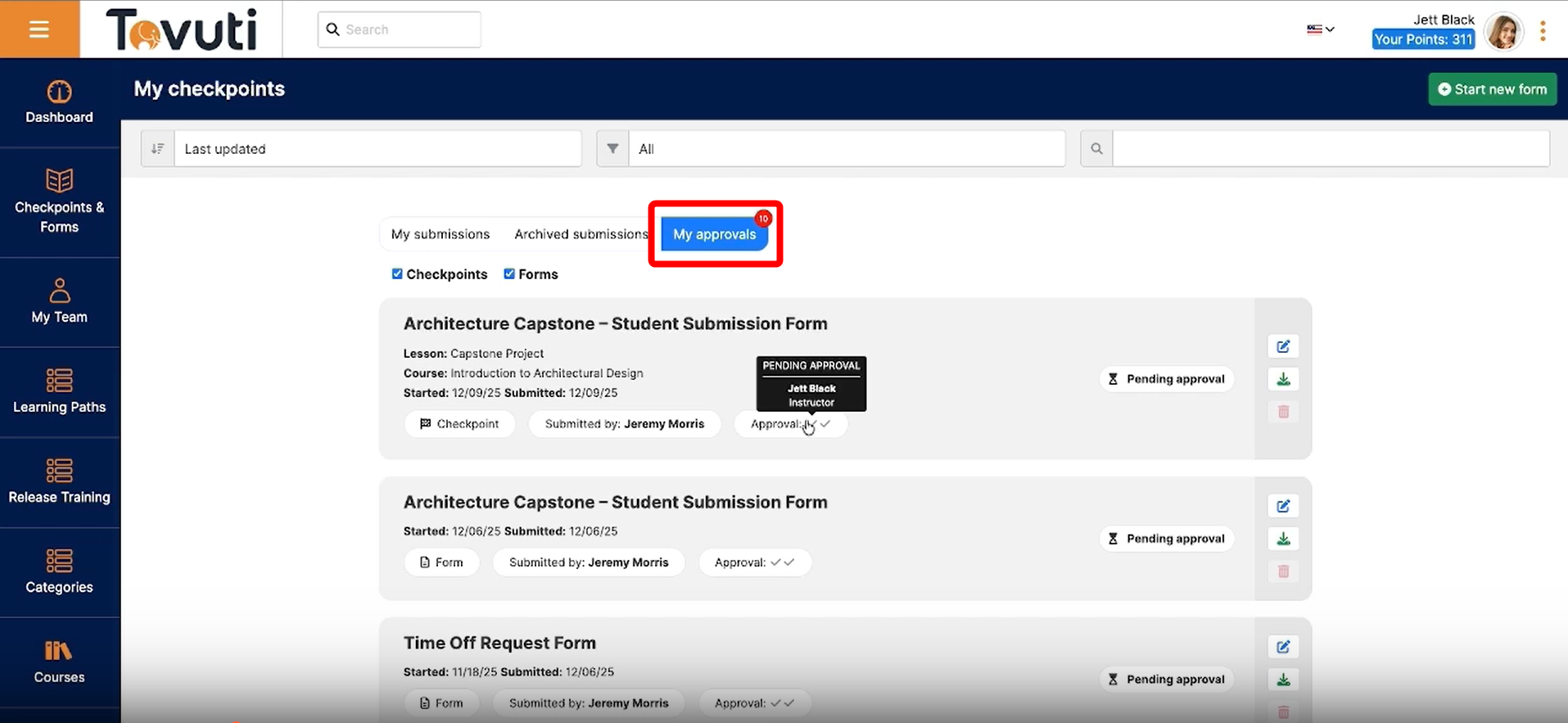
Task: Click edit icon for first Architecture Capstone submission
Action: [x=1283, y=346]
